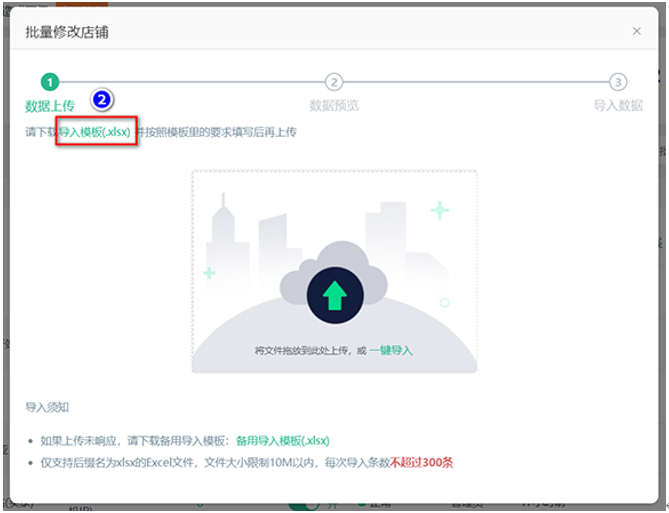The height and width of the screenshot is (513, 669).
Task: Click the 数据上传 step label
Action: click(x=50, y=105)
